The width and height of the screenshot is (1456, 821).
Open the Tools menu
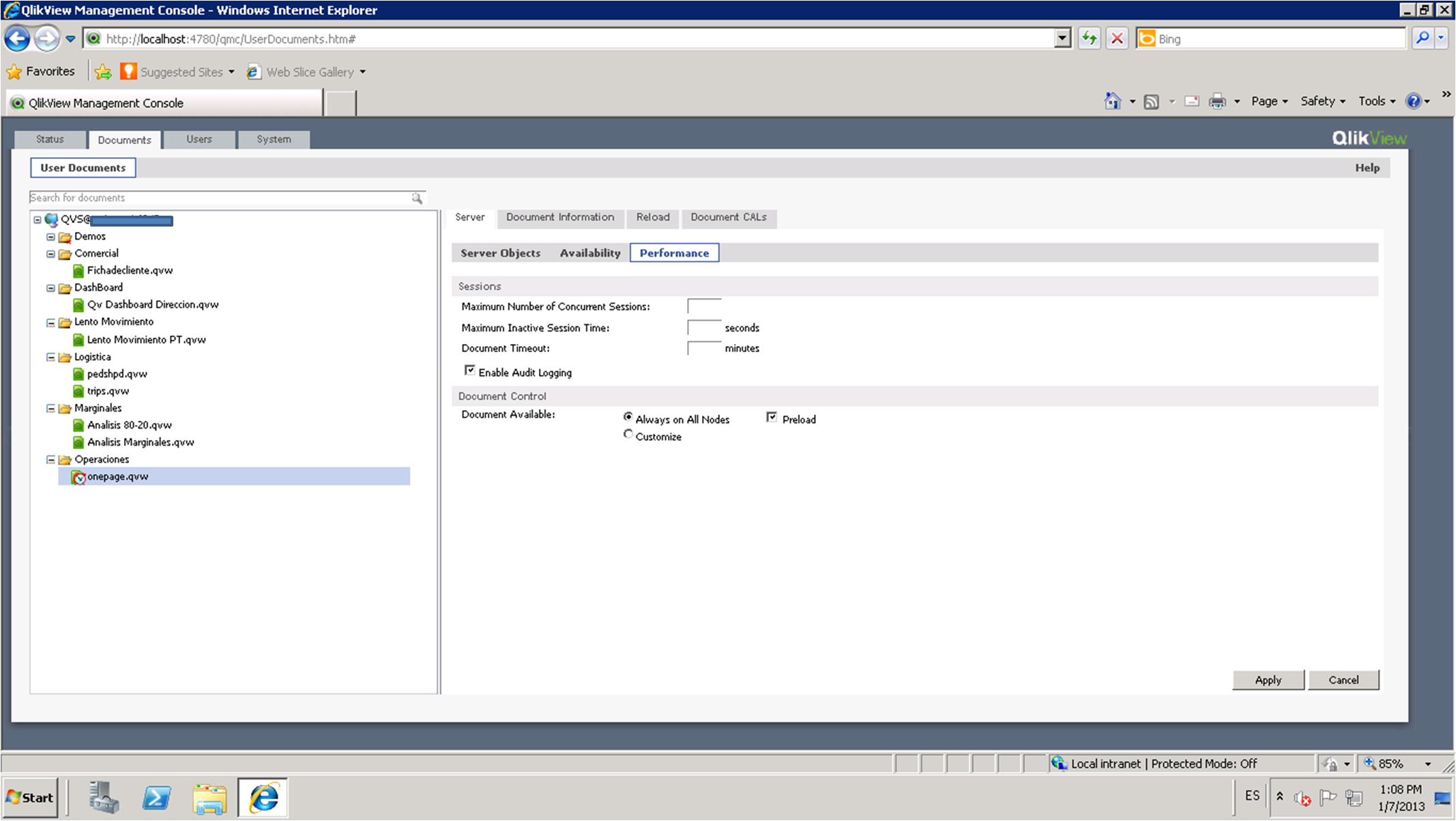click(1376, 102)
